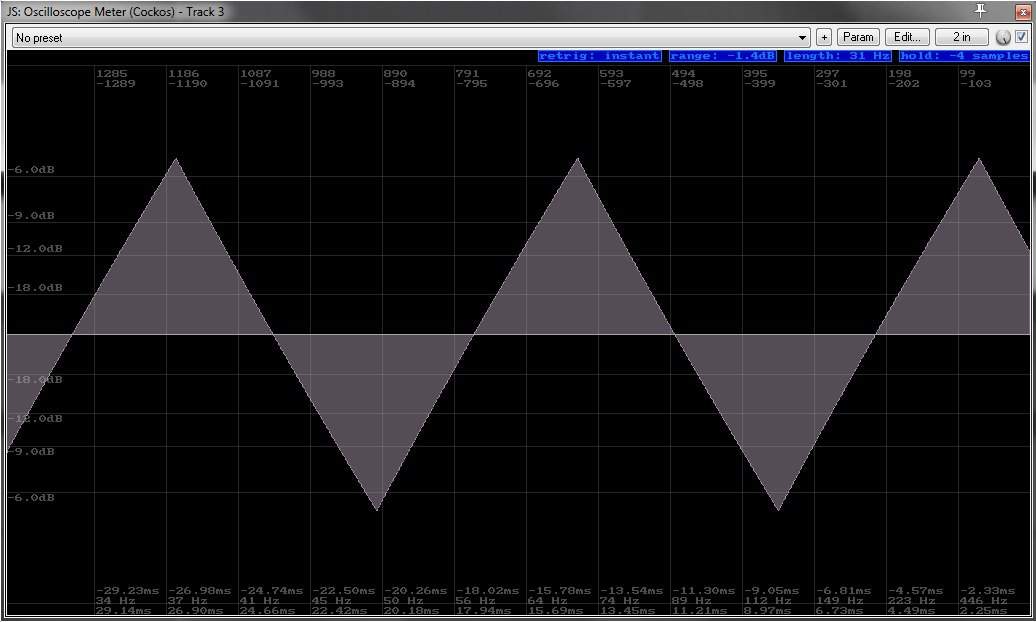The height and width of the screenshot is (622, 1036).
Task: Click the 'hold: -4 samples' setting
Action: (x=964, y=56)
